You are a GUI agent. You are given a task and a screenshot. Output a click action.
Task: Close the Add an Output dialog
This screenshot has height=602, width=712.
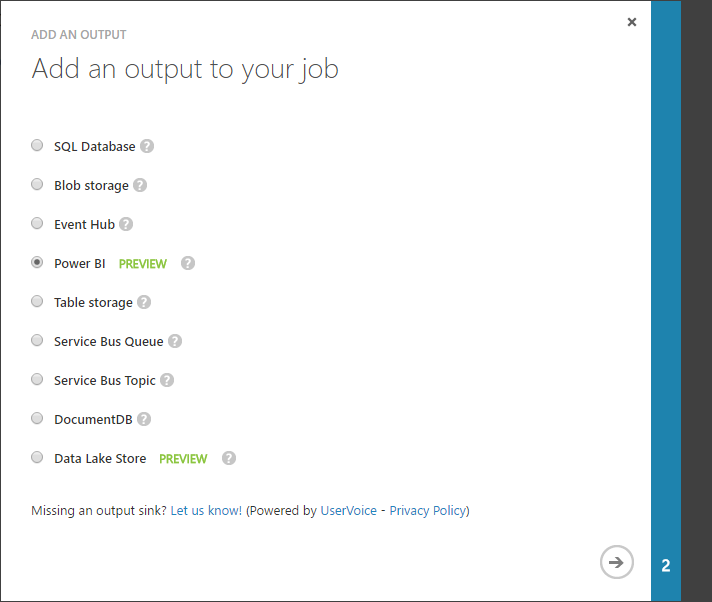pyautogui.click(x=631, y=22)
